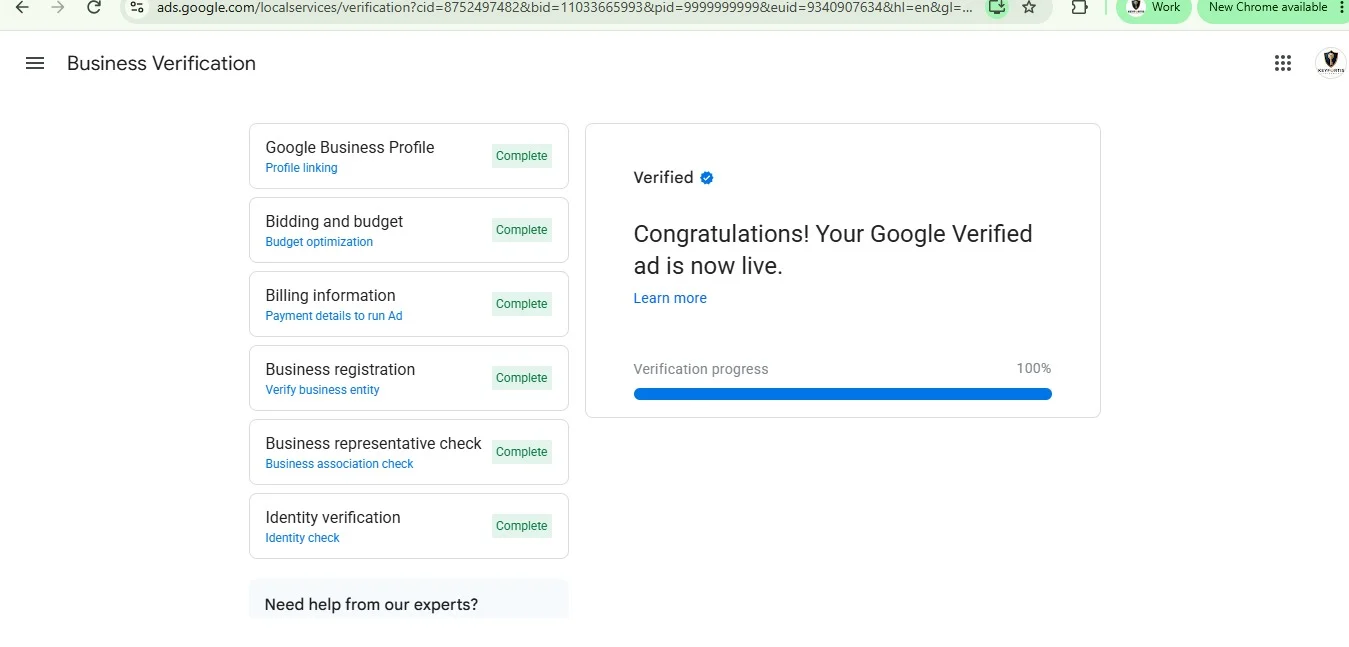Open the Bidding and budget card
Image resolution: width=1349 pixels, height=647 pixels.
click(x=409, y=230)
